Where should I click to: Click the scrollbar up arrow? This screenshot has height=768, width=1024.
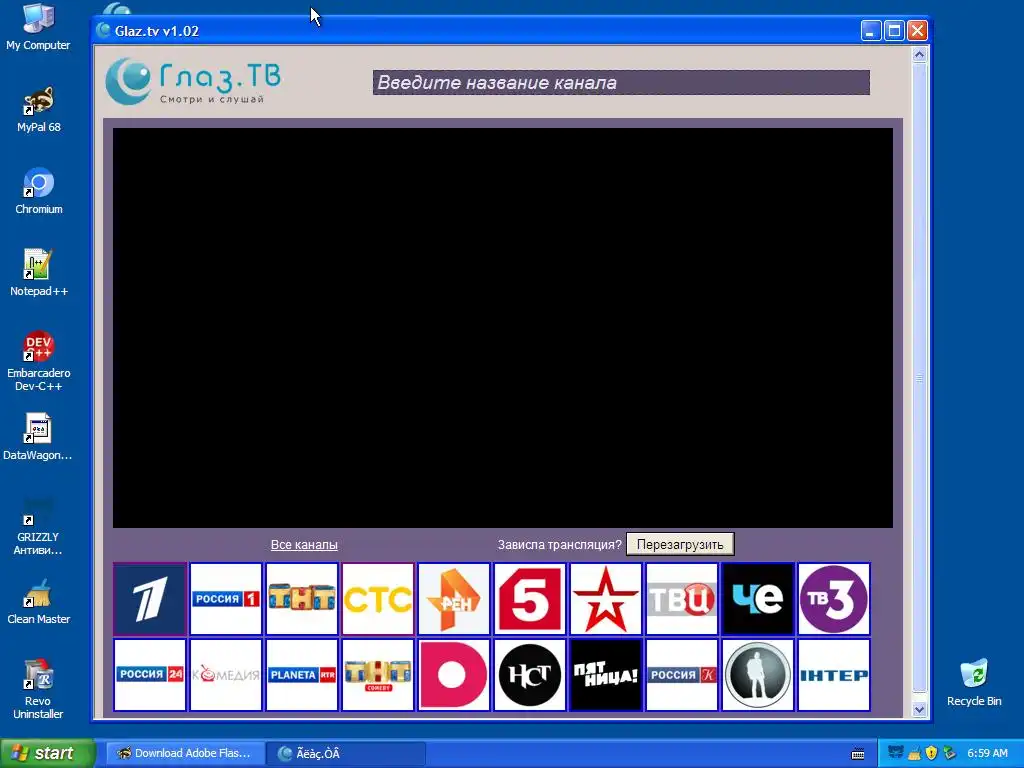click(x=920, y=55)
